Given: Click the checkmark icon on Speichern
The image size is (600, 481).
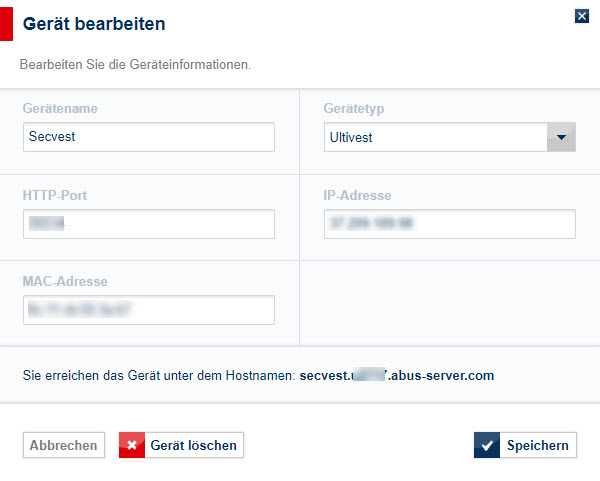Looking at the screenshot, I should [487, 445].
